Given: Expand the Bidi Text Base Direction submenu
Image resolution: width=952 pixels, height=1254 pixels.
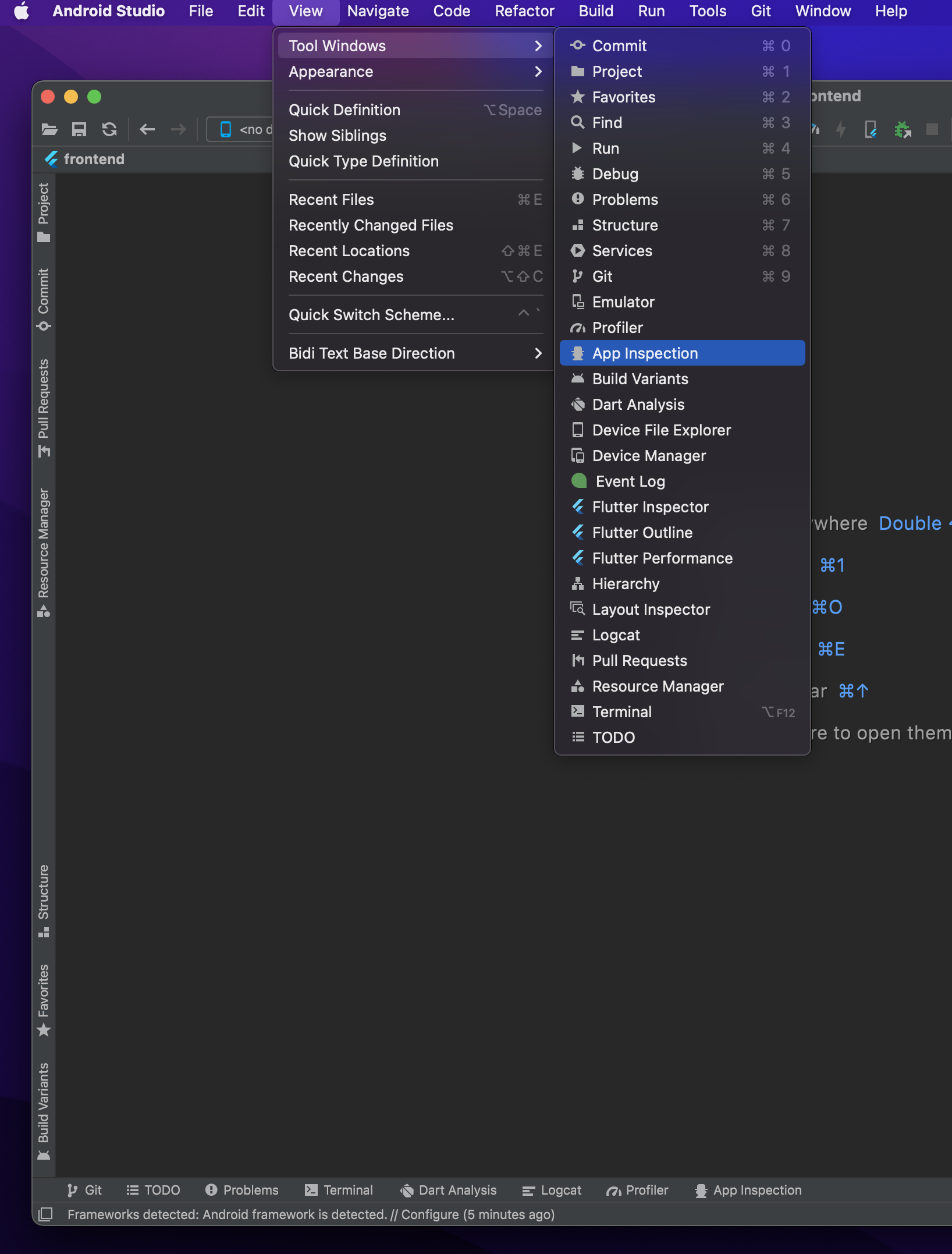Looking at the screenshot, I should 415,353.
